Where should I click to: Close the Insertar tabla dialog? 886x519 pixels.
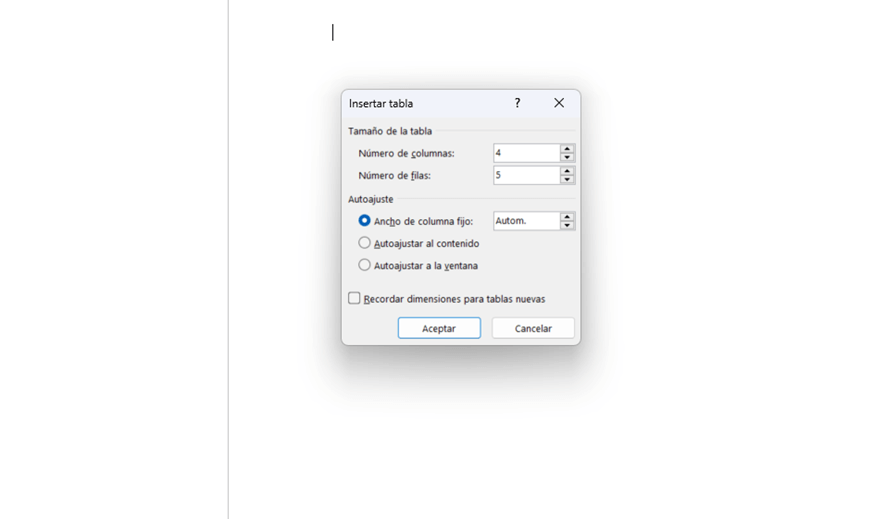(559, 103)
